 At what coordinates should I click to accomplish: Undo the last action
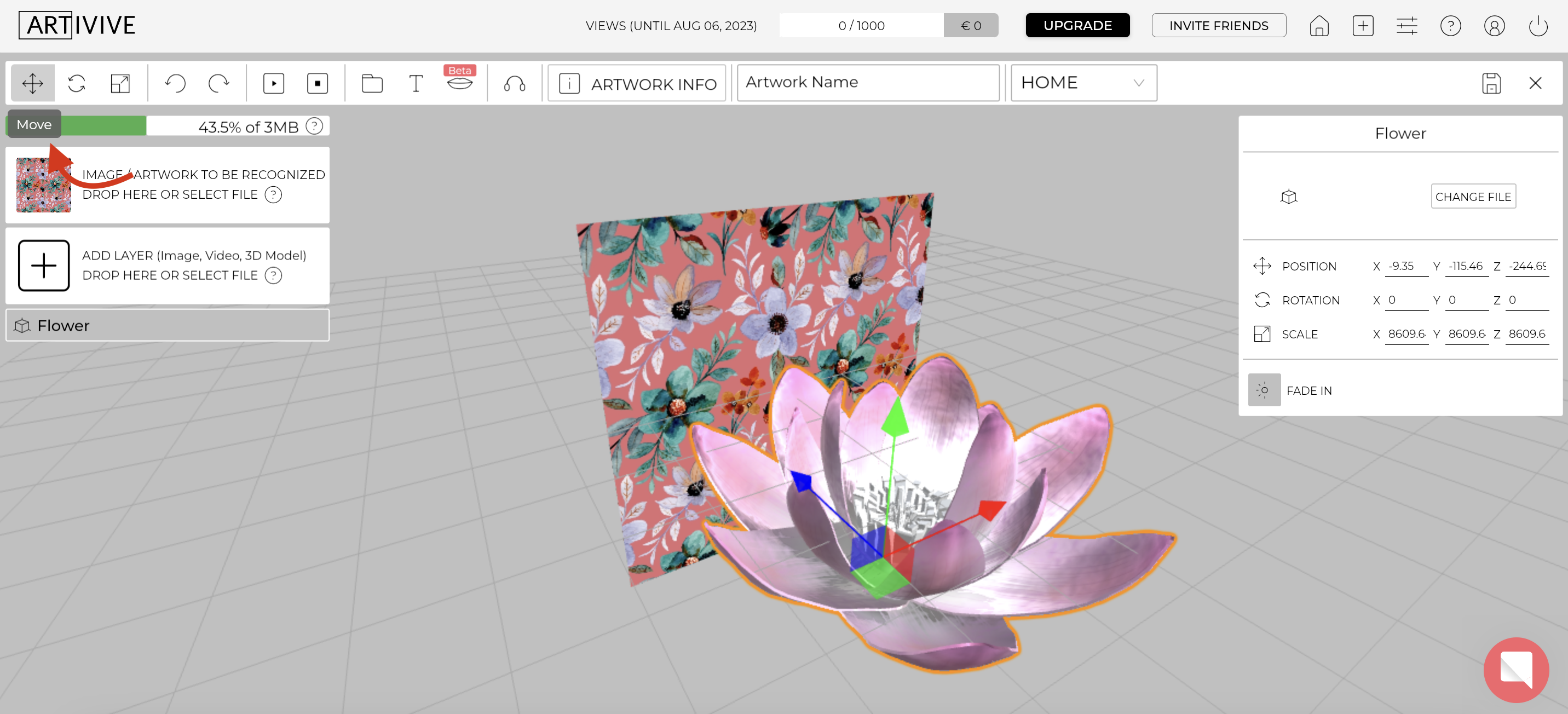coord(175,83)
